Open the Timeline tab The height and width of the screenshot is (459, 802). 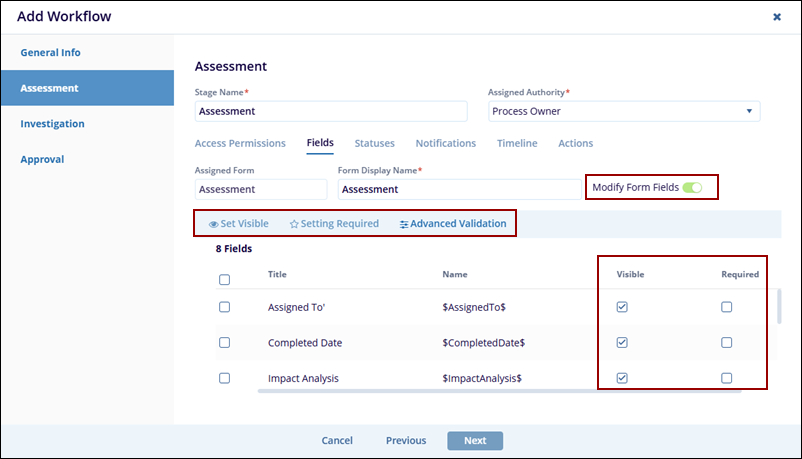[517, 143]
